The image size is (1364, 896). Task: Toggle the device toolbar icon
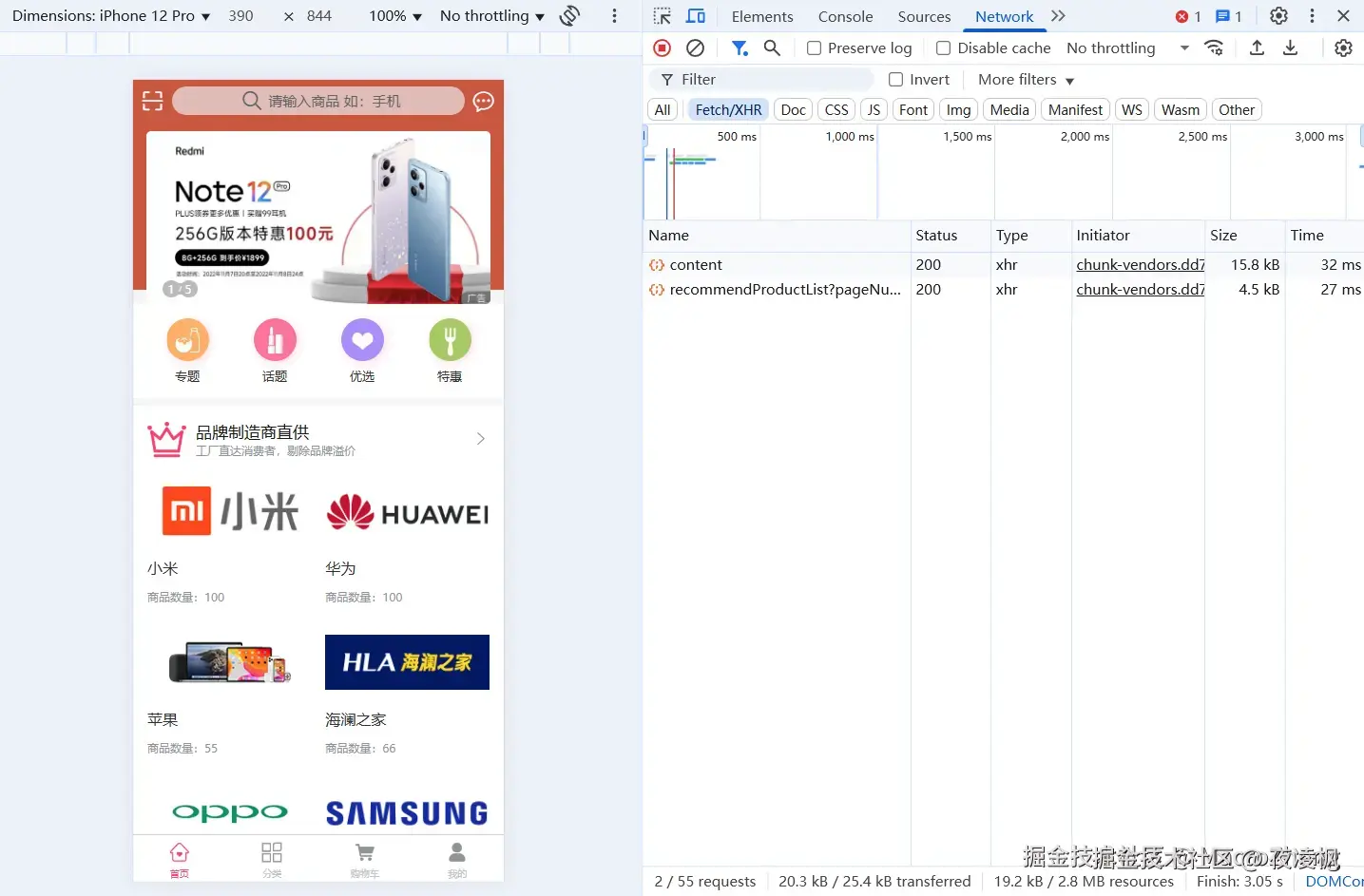coord(696,16)
